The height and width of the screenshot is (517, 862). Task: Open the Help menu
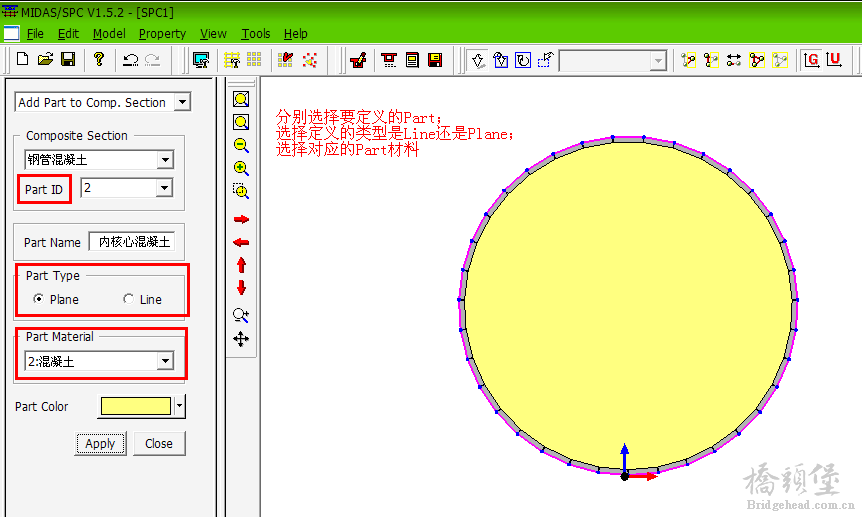pyautogui.click(x=296, y=34)
